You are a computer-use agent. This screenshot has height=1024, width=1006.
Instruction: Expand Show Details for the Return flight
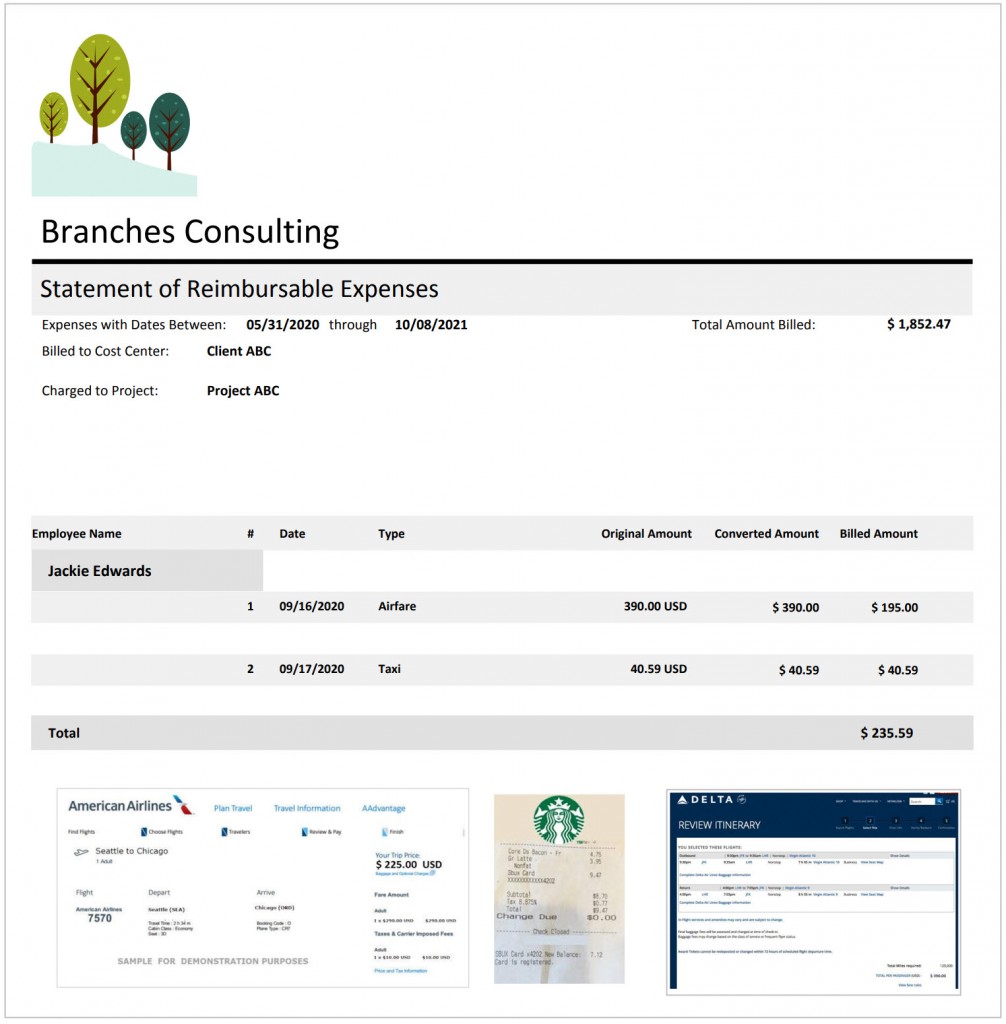point(901,887)
